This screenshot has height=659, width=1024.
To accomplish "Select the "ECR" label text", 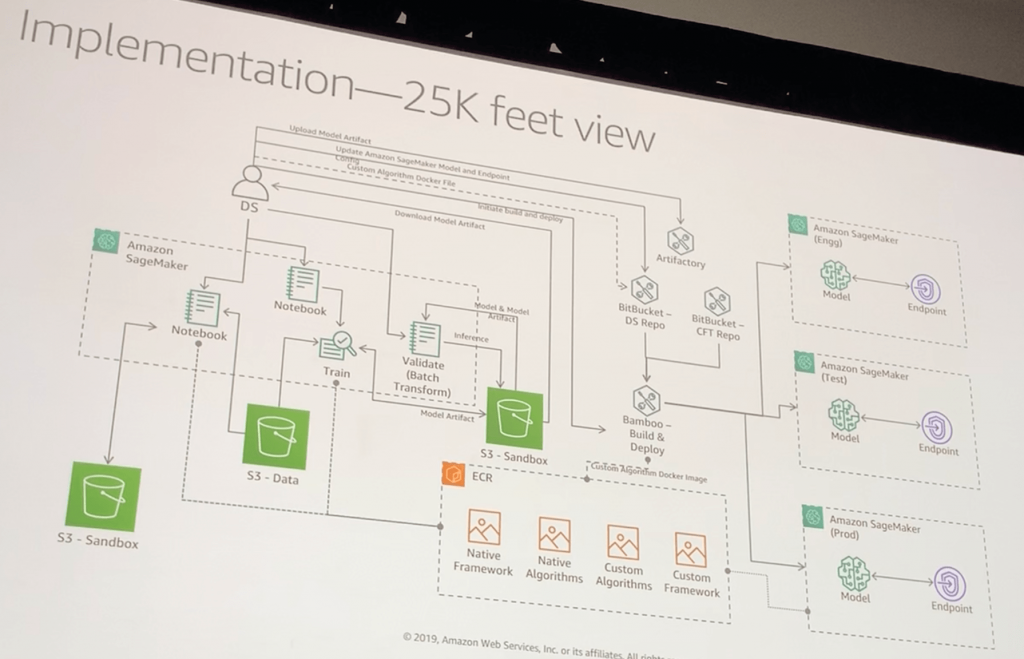I will [x=482, y=477].
